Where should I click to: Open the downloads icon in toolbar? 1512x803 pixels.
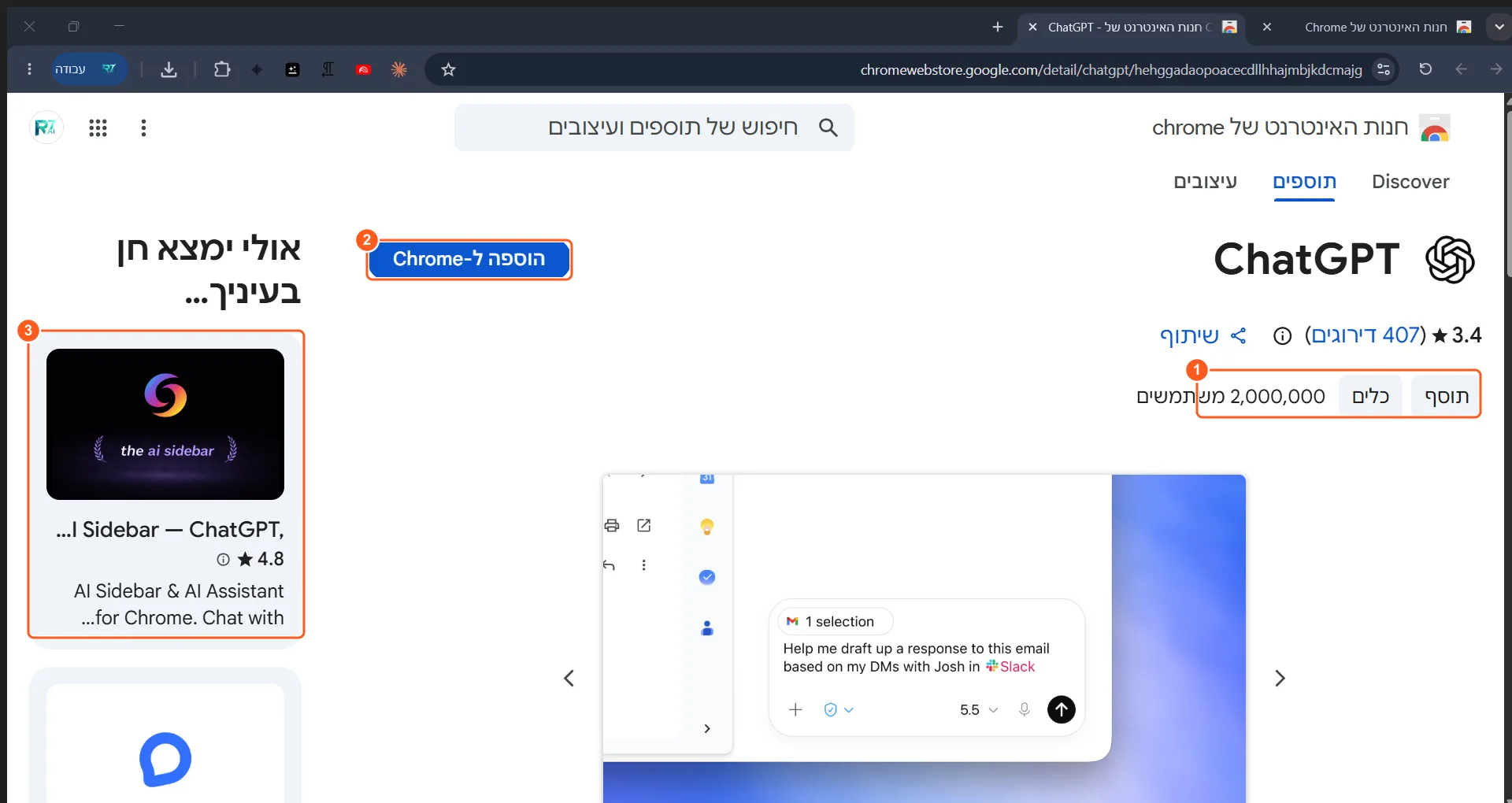tap(169, 69)
